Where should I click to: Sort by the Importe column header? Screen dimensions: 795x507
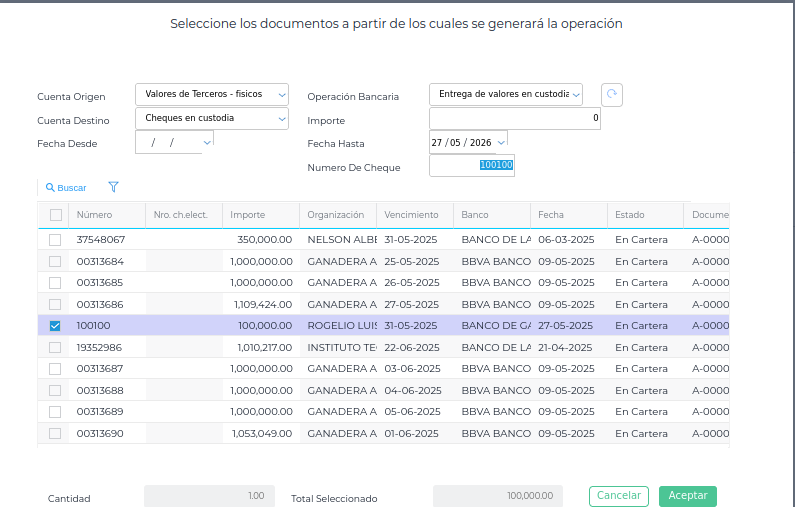[248, 215]
